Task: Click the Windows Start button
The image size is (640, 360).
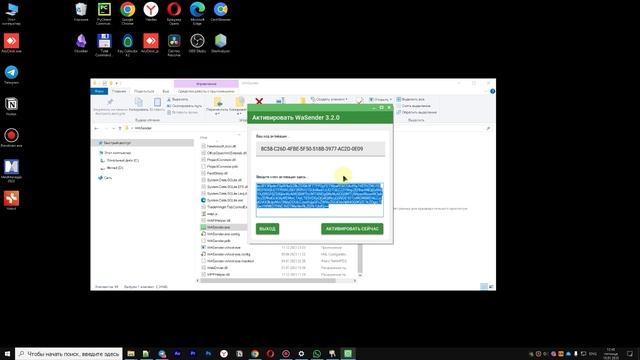Action: tap(7, 353)
